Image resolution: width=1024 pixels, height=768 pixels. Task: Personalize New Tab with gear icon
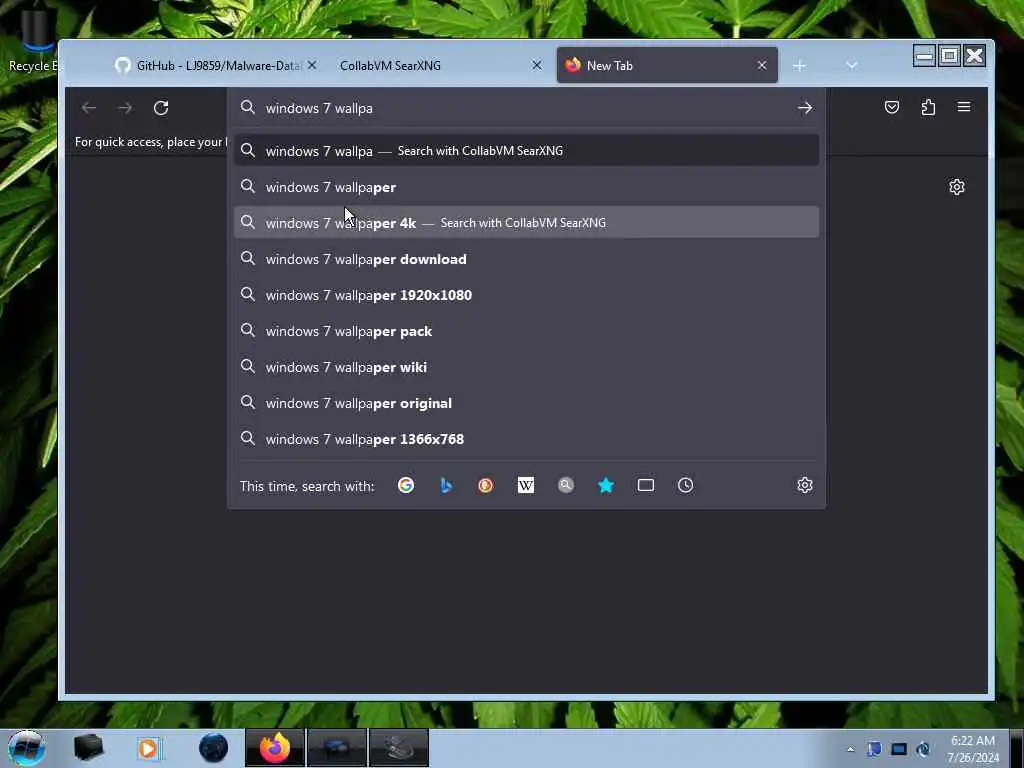click(x=957, y=187)
